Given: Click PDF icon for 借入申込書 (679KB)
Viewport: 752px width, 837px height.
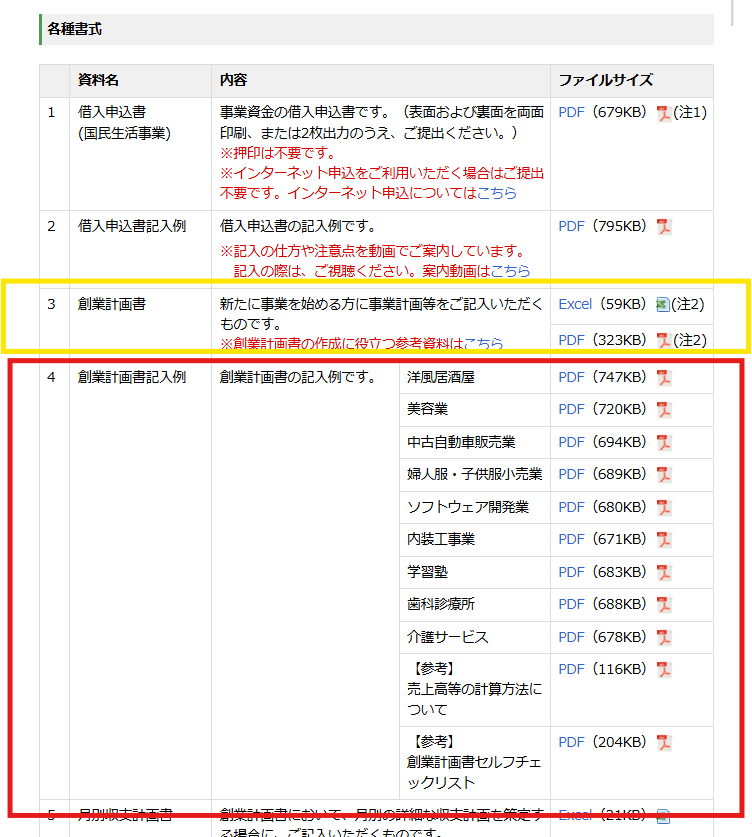Looking at the screenshot, I should (x=663, y=113).
